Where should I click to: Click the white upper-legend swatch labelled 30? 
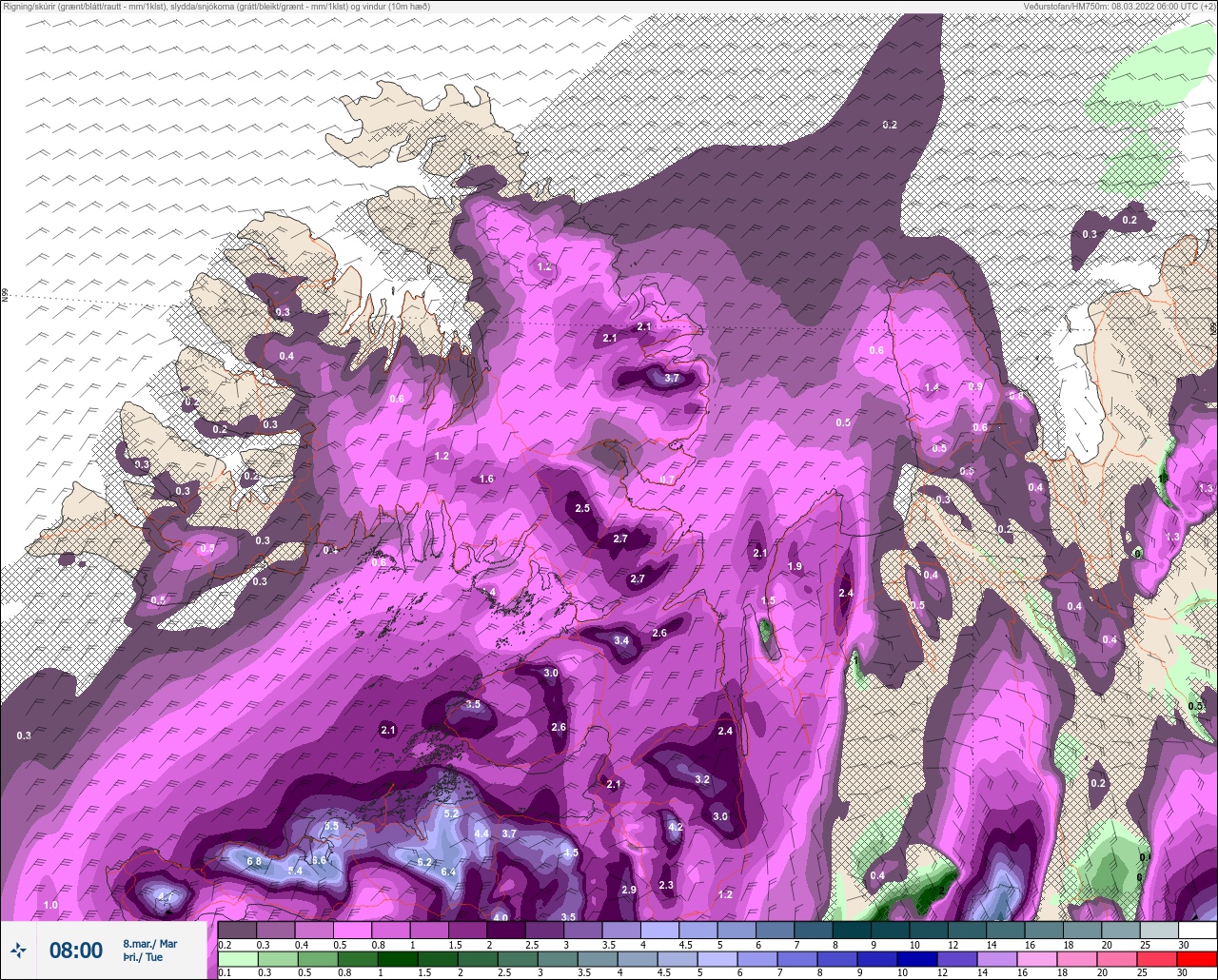click(x=1197, y=930)
